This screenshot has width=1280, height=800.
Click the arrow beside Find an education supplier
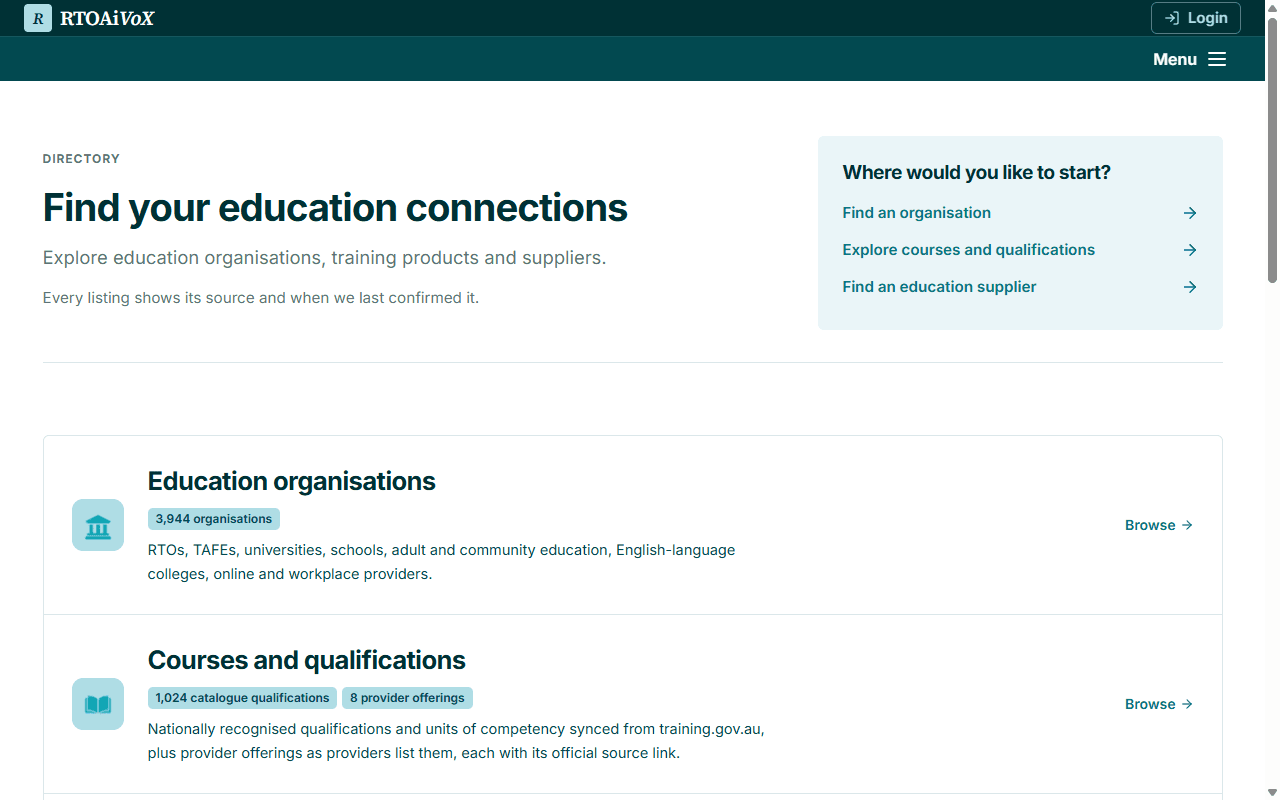pos(1190,287)
